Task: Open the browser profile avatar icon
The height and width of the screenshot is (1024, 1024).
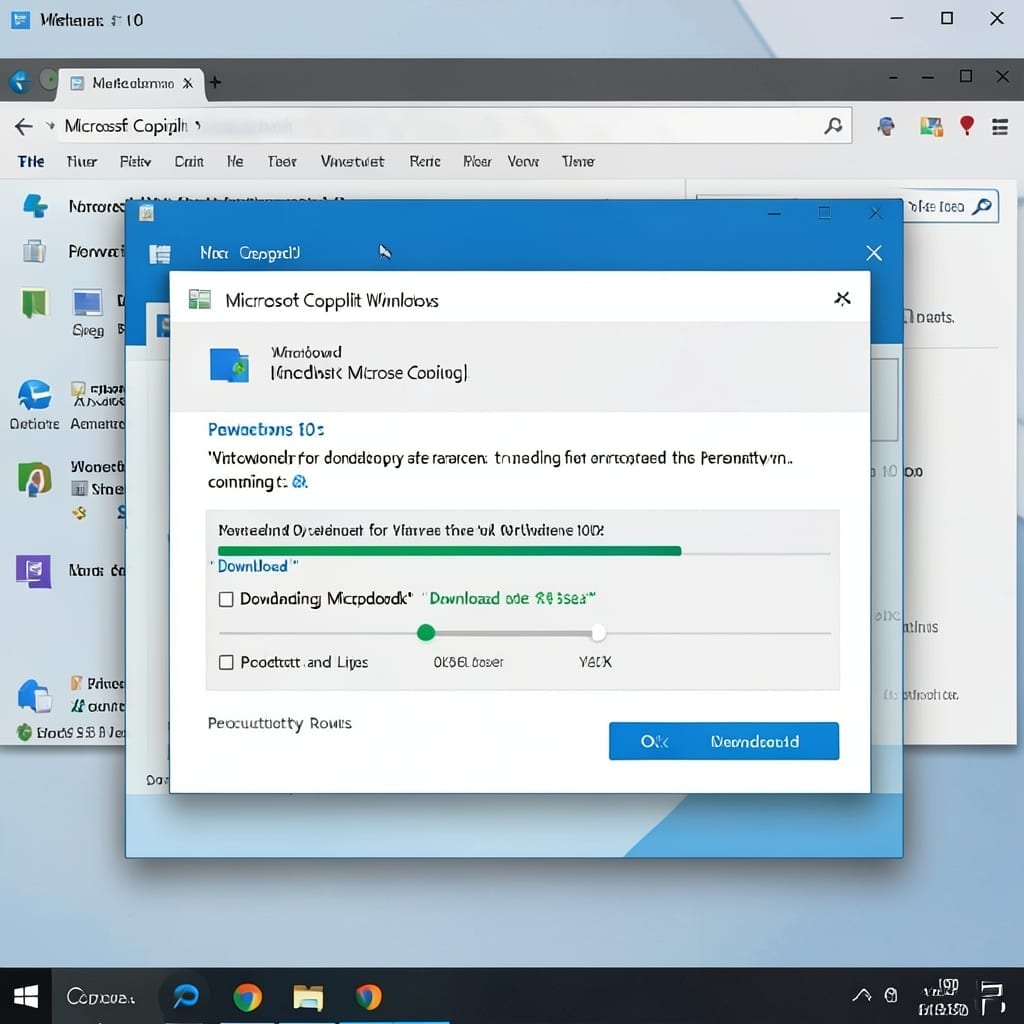Action: point(886,125)
